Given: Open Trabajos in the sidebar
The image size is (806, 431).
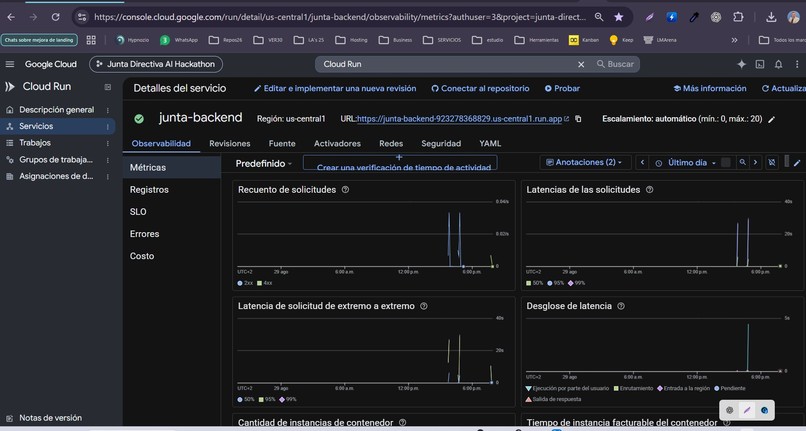Looking at the screenshot, I should tap(35, 142).
